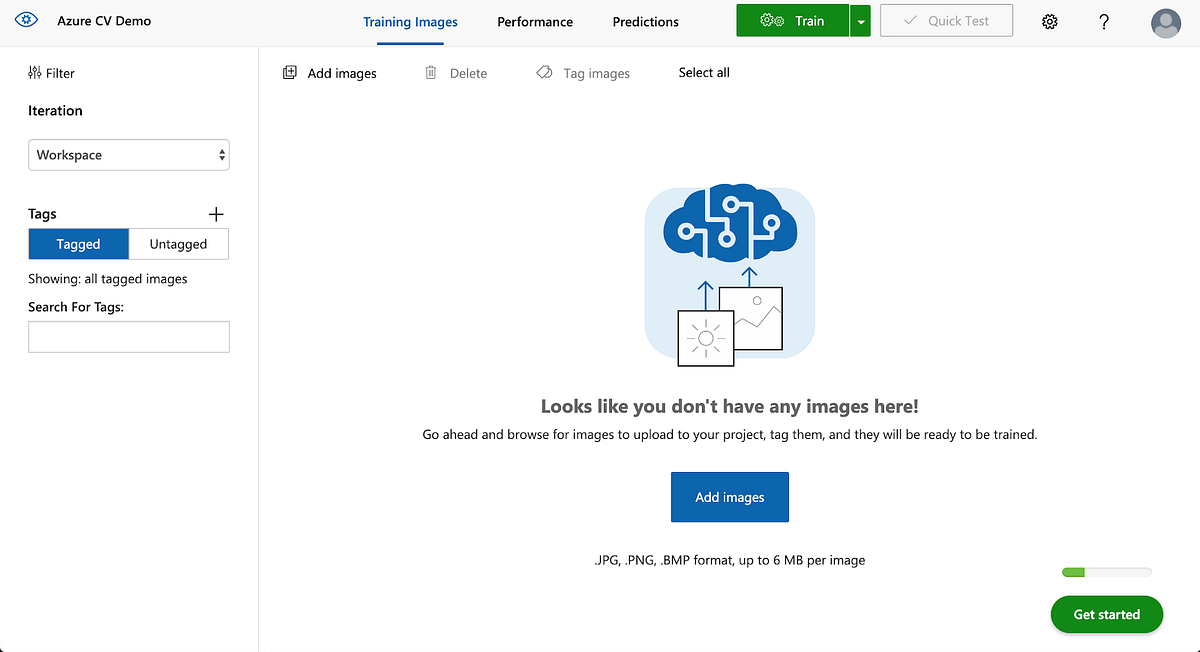
Task: Open the Predictions tab
Action: [645, 21]
